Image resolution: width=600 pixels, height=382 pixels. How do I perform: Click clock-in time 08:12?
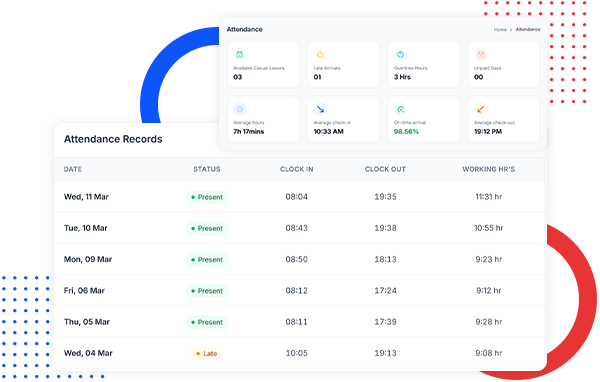point(297,291)
